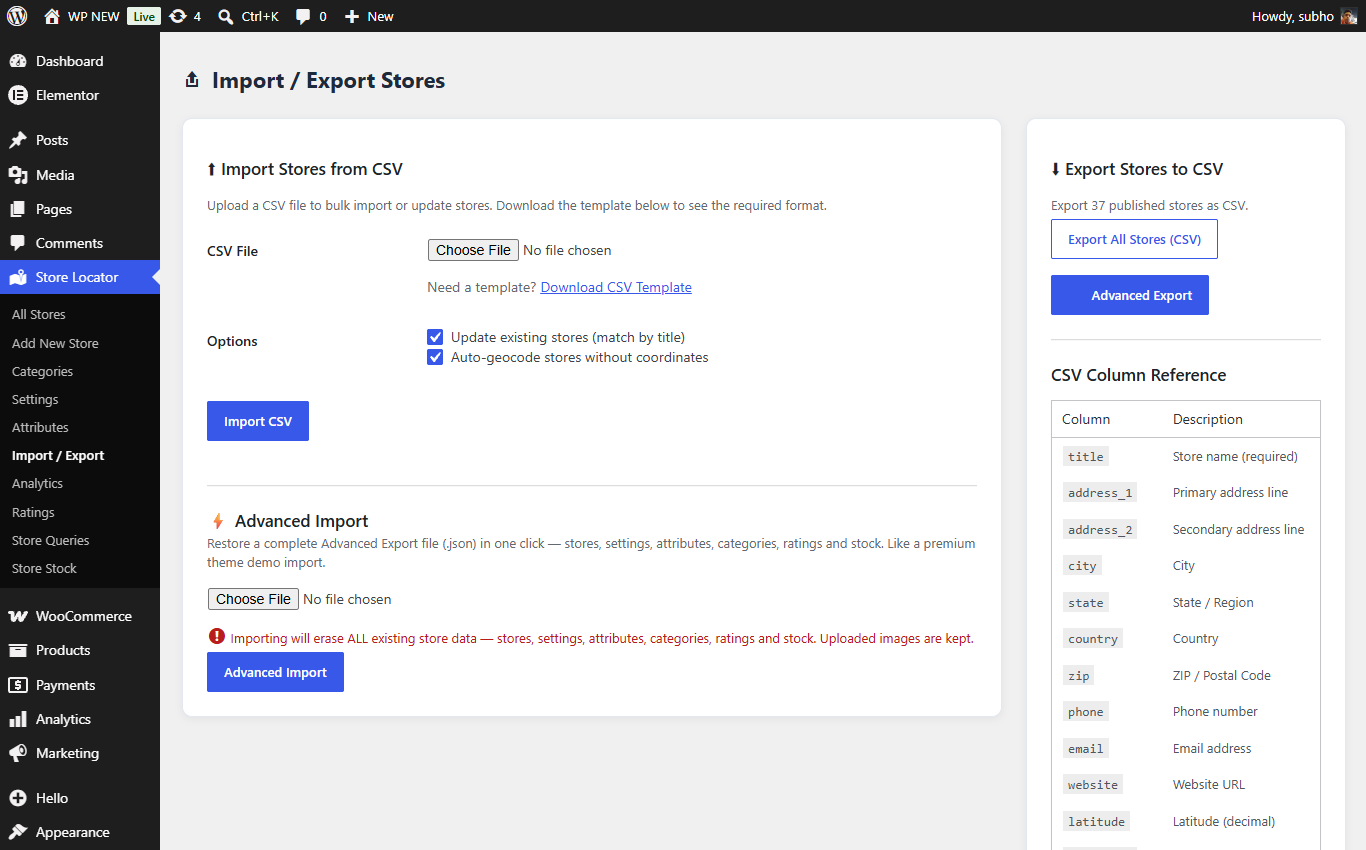Choose File for Advanced Import json
Viewport: 1366px width, 850px height.
pos(253,599)
